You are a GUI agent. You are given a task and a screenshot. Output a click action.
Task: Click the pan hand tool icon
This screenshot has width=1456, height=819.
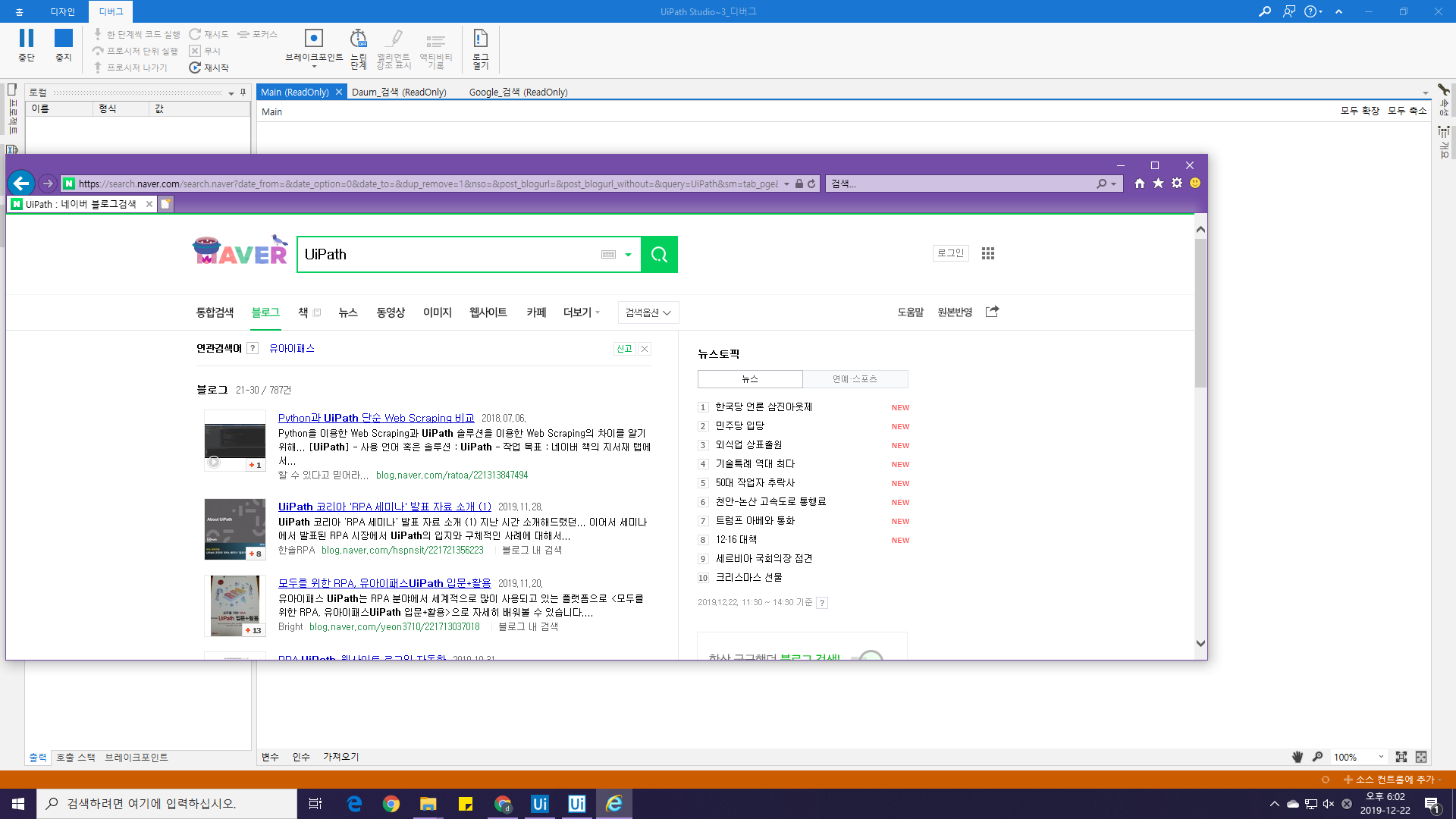1298,757
